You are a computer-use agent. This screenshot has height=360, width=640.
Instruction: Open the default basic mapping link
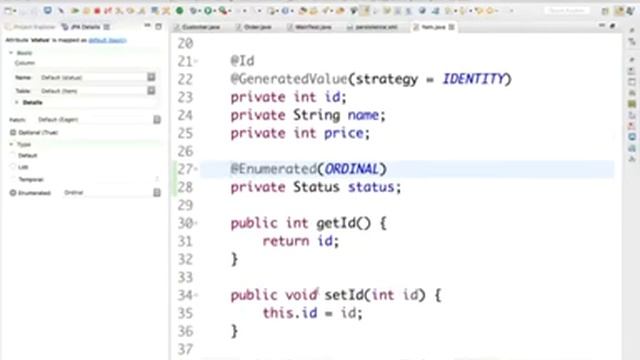[107, 40]
